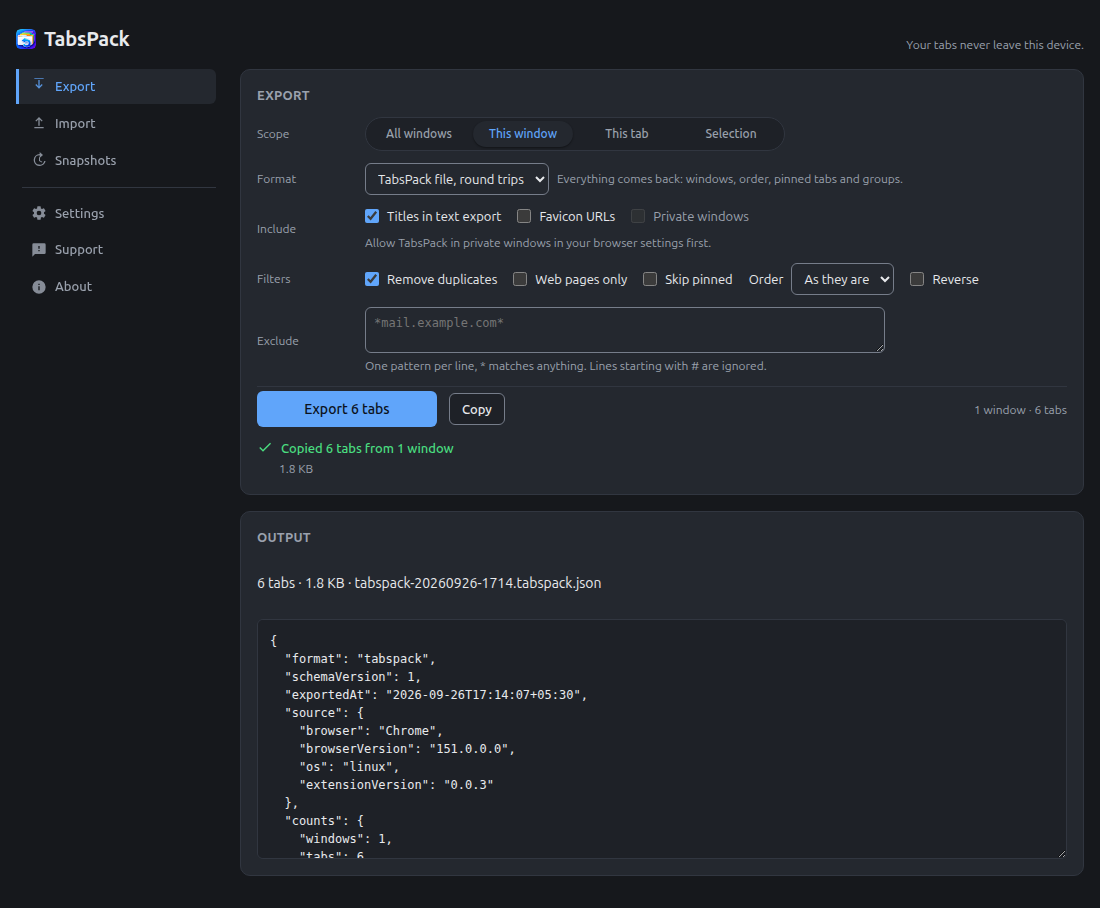Open the Order dropdown As they are
Screen dimensions: 1100x908
point(842,279)
